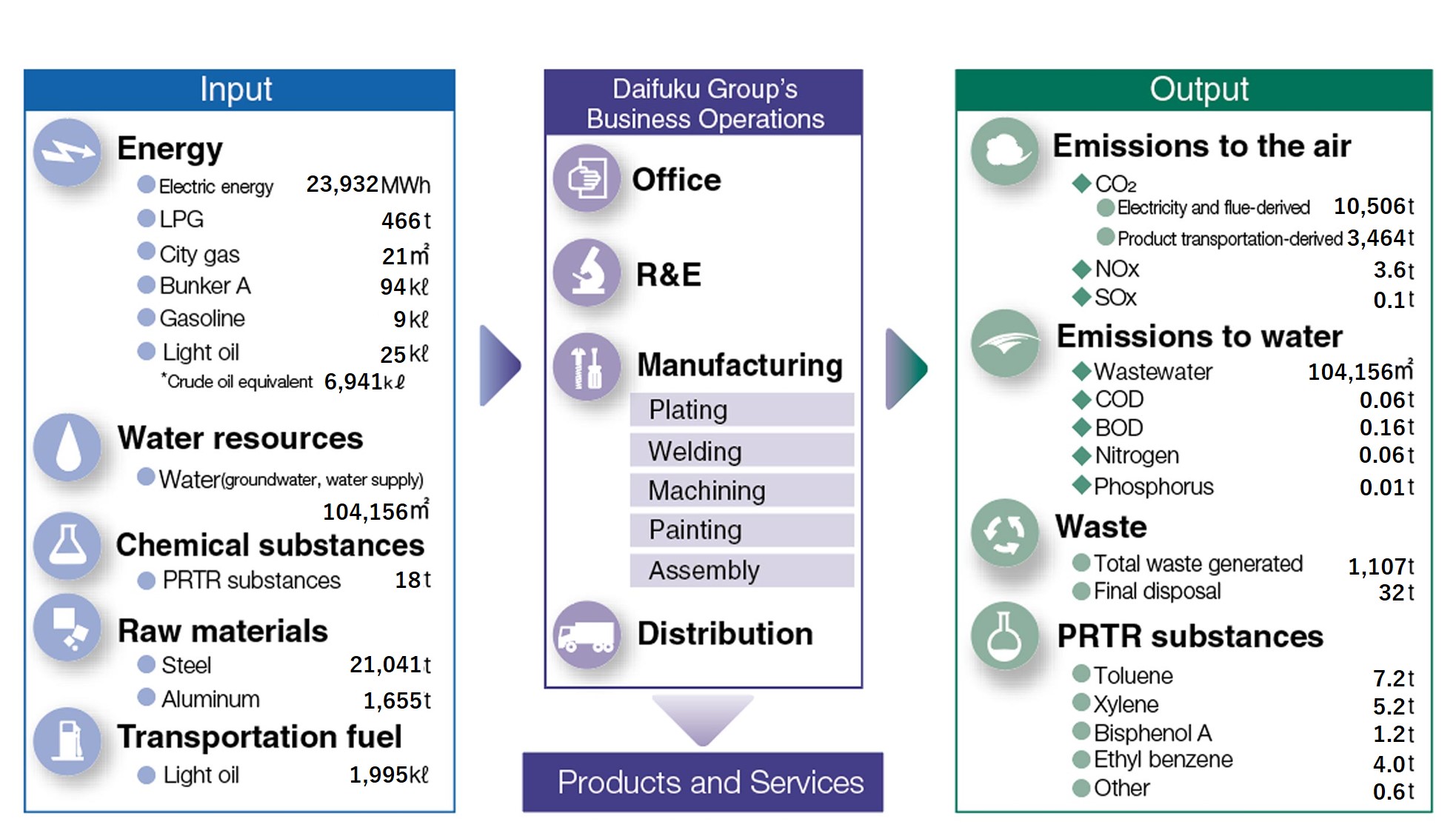1456x833 pixels.
Task: Click the Distribution label
Action: tap(725, 634)
